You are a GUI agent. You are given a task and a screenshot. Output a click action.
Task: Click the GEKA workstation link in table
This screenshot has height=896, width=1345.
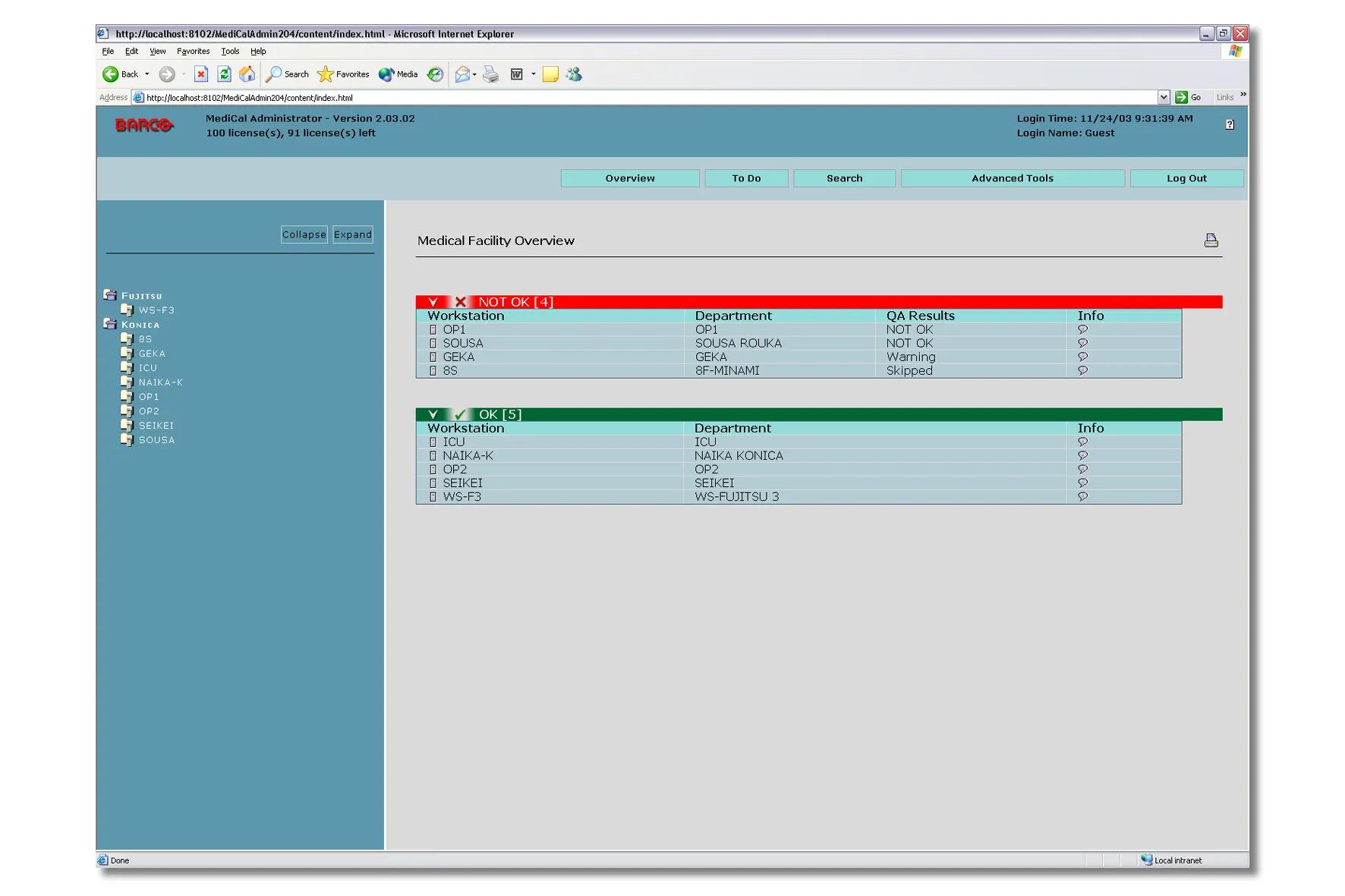click(x=458, y=357)
